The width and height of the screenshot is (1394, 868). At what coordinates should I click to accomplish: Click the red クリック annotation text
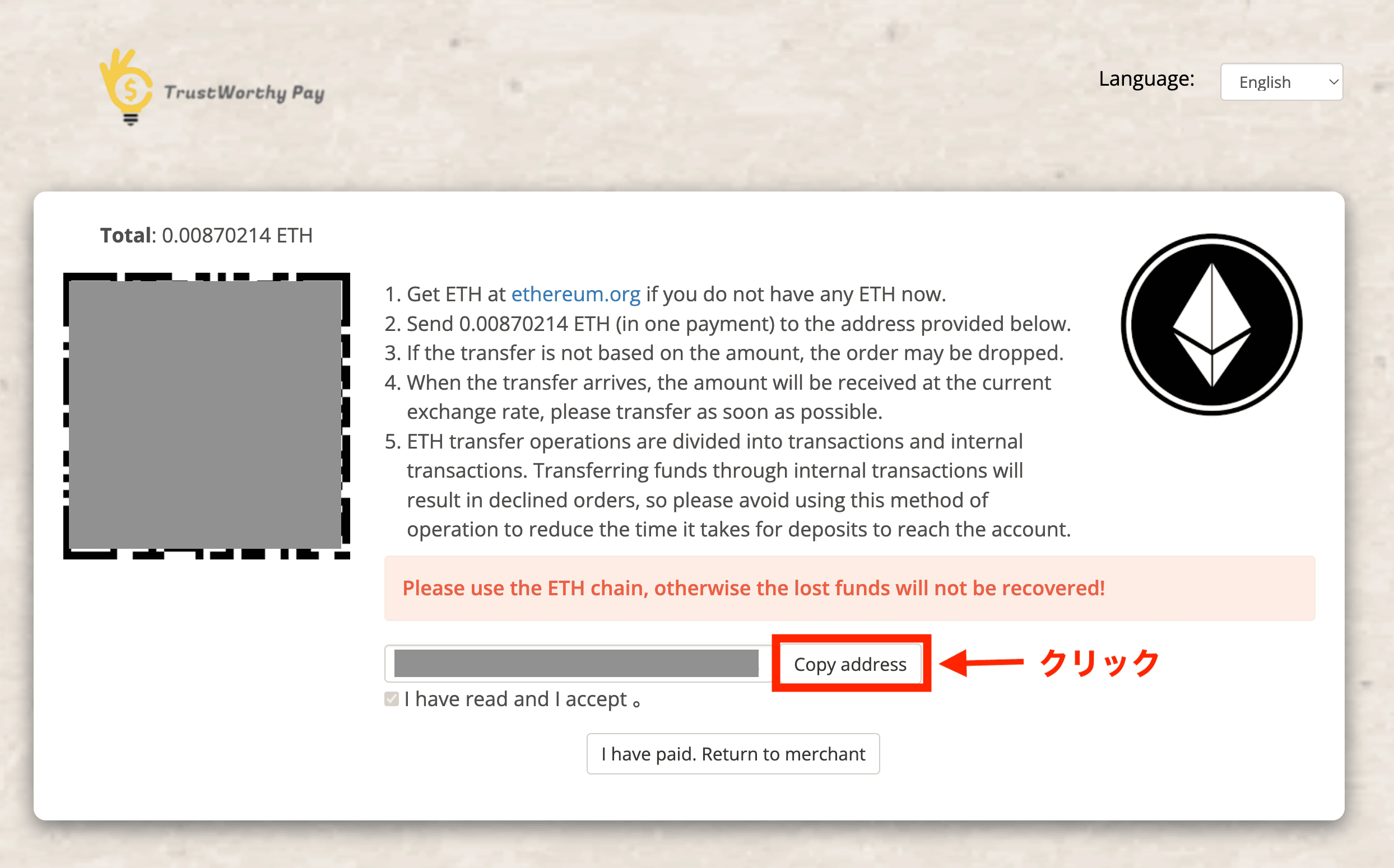pos(1100,663)
